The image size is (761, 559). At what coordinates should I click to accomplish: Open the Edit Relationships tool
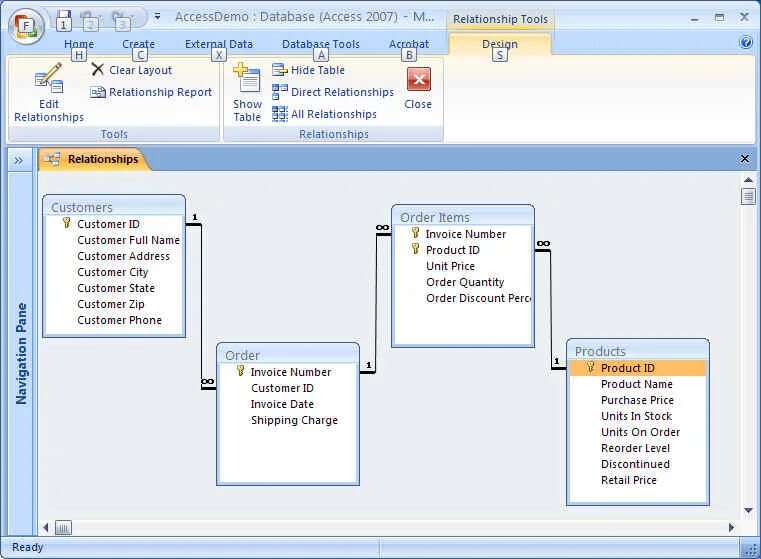(49, 92)
